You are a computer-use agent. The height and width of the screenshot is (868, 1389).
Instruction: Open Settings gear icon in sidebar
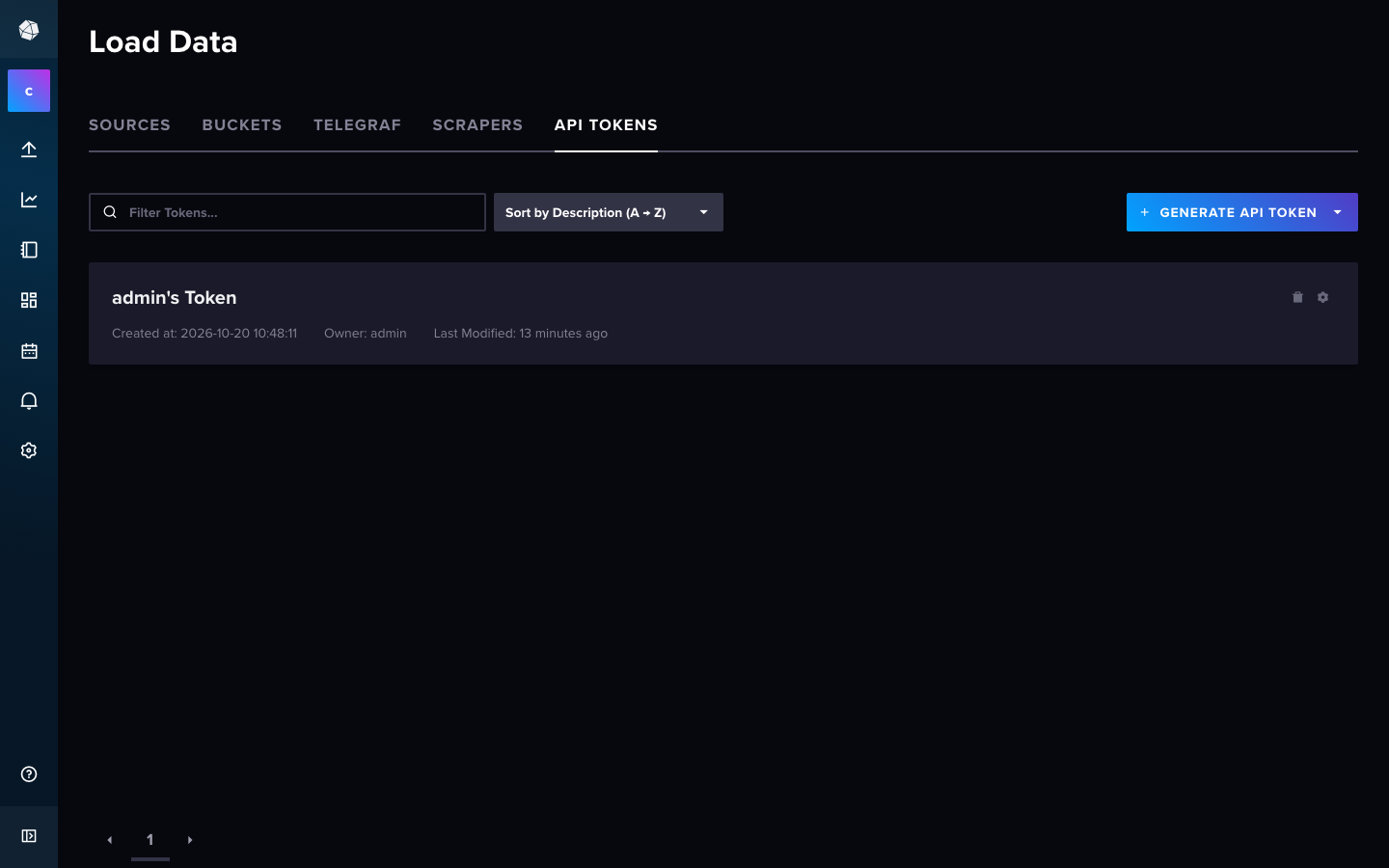pyautogui.click(x=29, y=450)
